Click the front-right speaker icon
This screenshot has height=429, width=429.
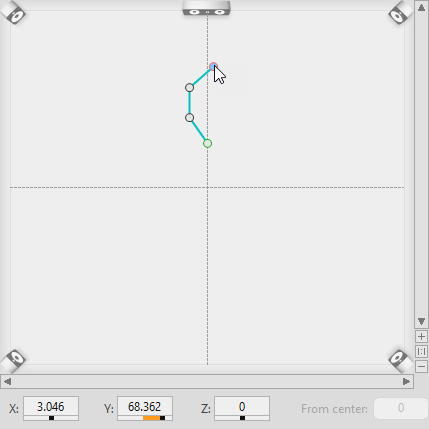400,13
